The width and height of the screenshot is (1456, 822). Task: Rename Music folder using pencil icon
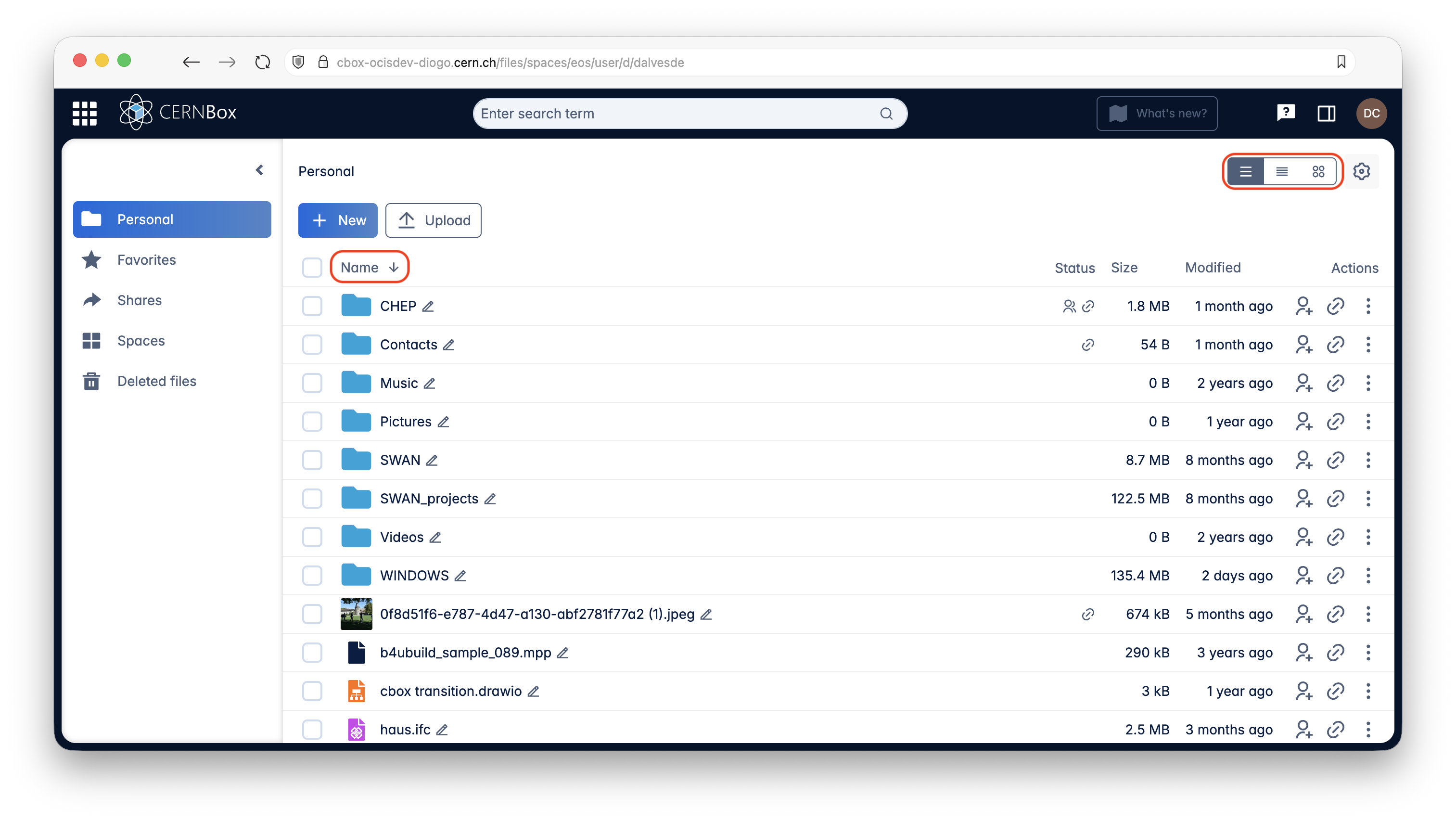430,383
